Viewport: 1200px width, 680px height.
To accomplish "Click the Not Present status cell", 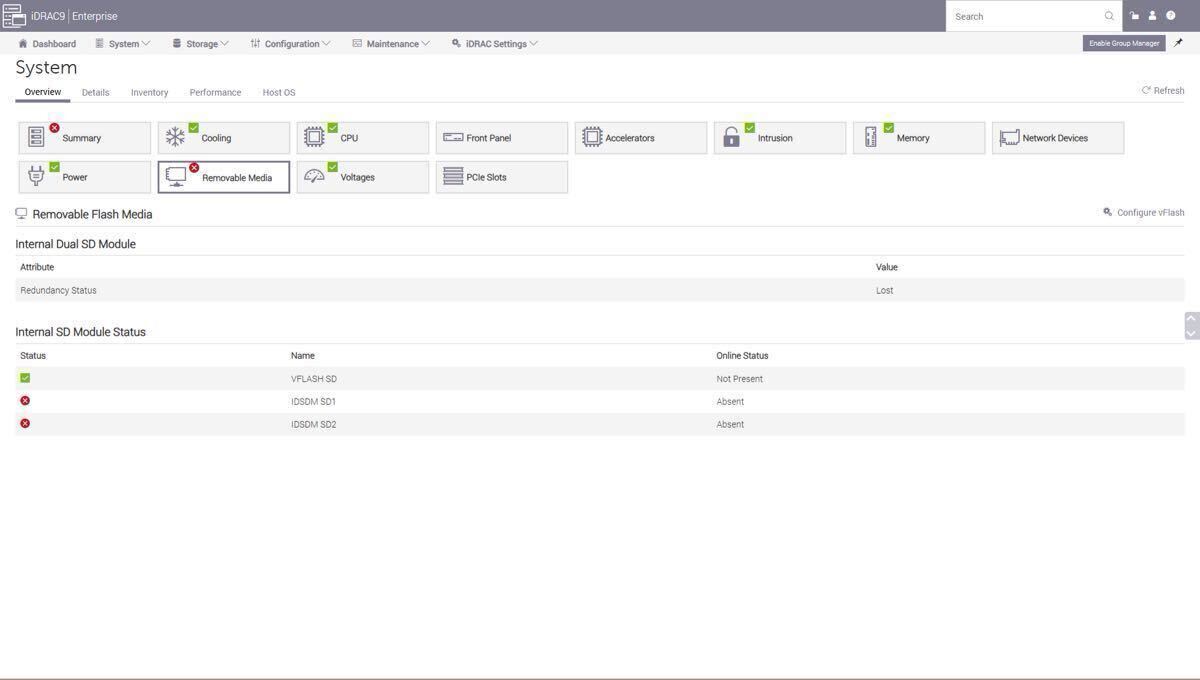I will pyautogui.click(x=740, y=379).
